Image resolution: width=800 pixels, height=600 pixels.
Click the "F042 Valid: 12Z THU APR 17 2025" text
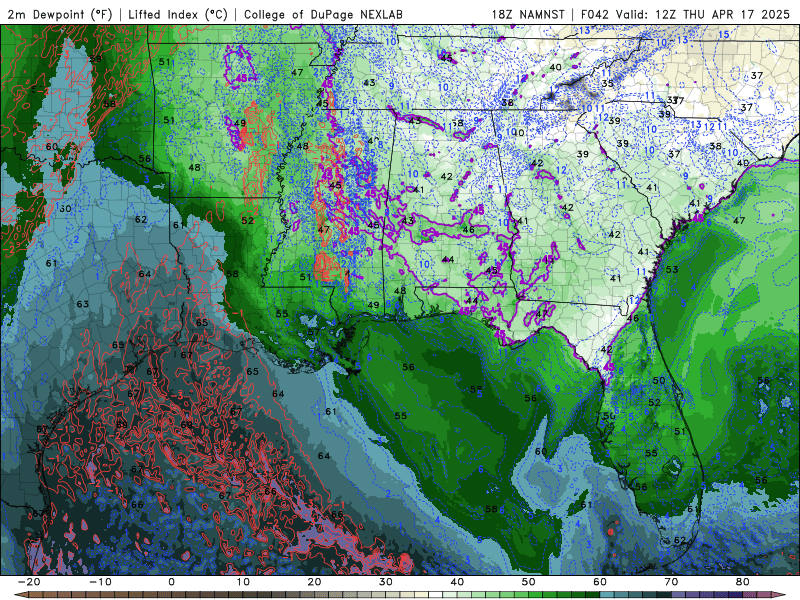pyautogui.click(x=685, y=14)
